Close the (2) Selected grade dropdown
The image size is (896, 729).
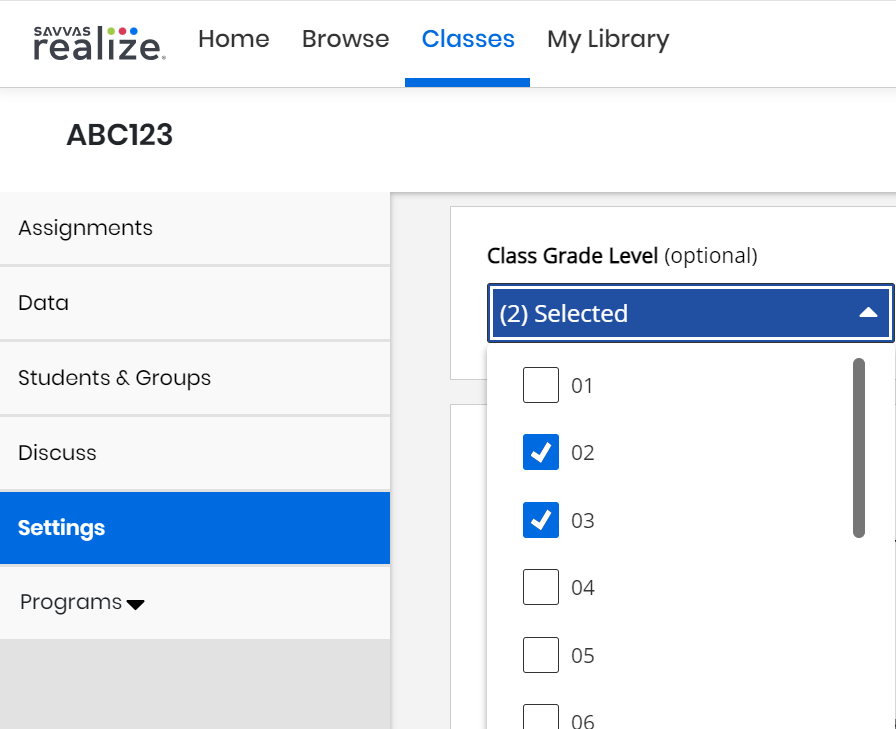point(690,313)
